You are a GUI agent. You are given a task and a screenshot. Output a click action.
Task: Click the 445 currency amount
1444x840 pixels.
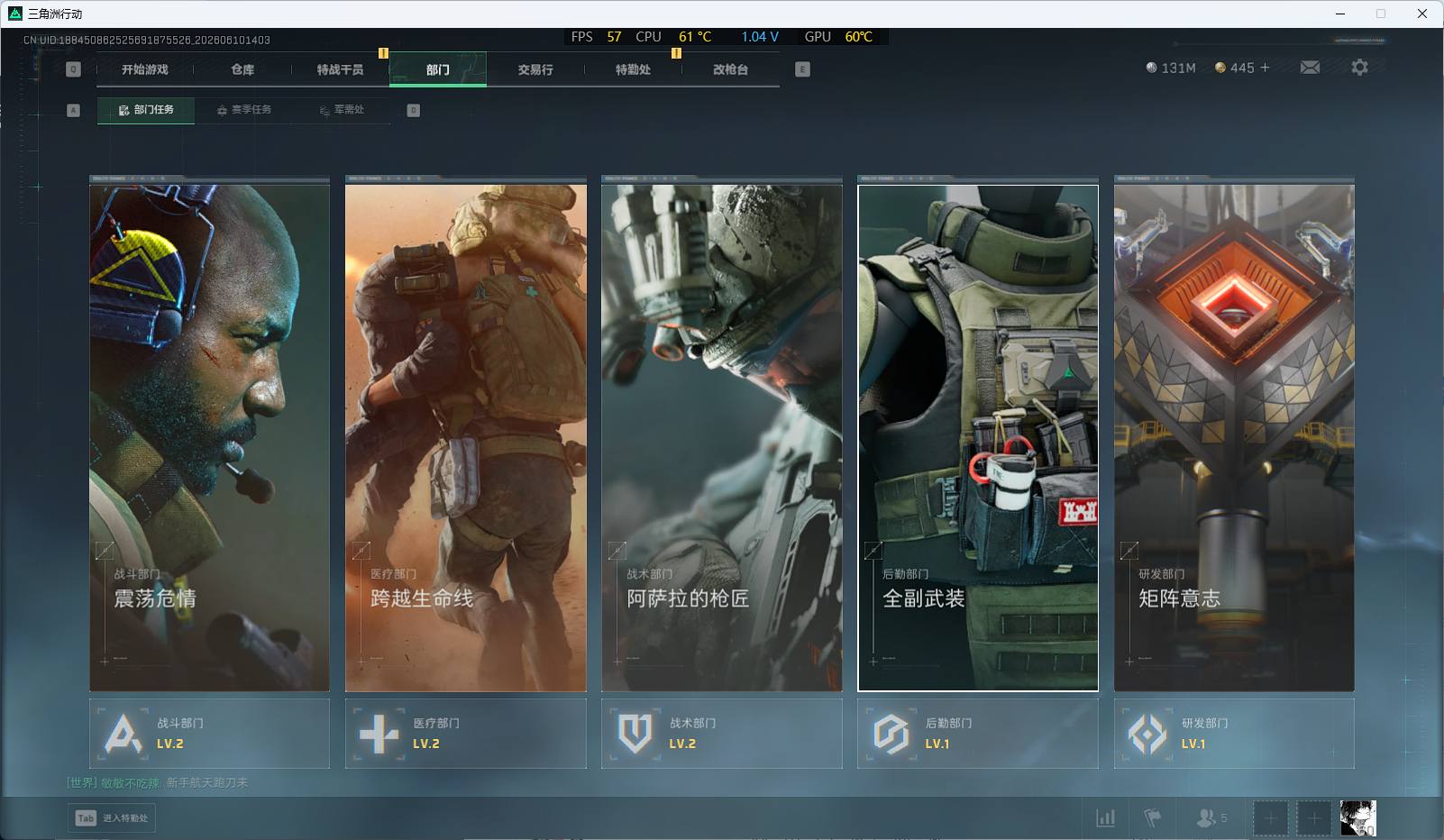coord(1242,68)
